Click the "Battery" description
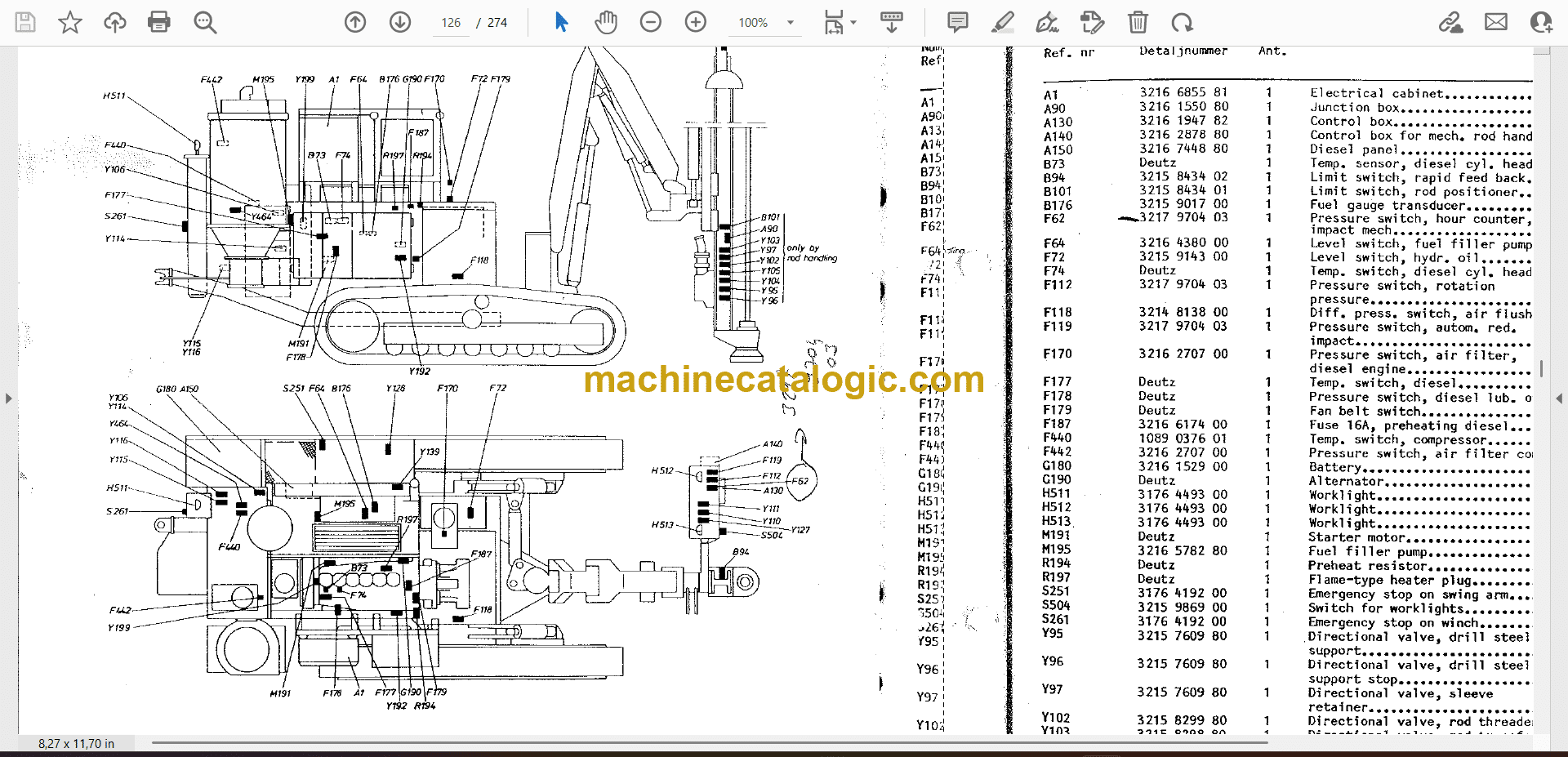Viewport: 1568px width, 757px height. [1335, 467]
